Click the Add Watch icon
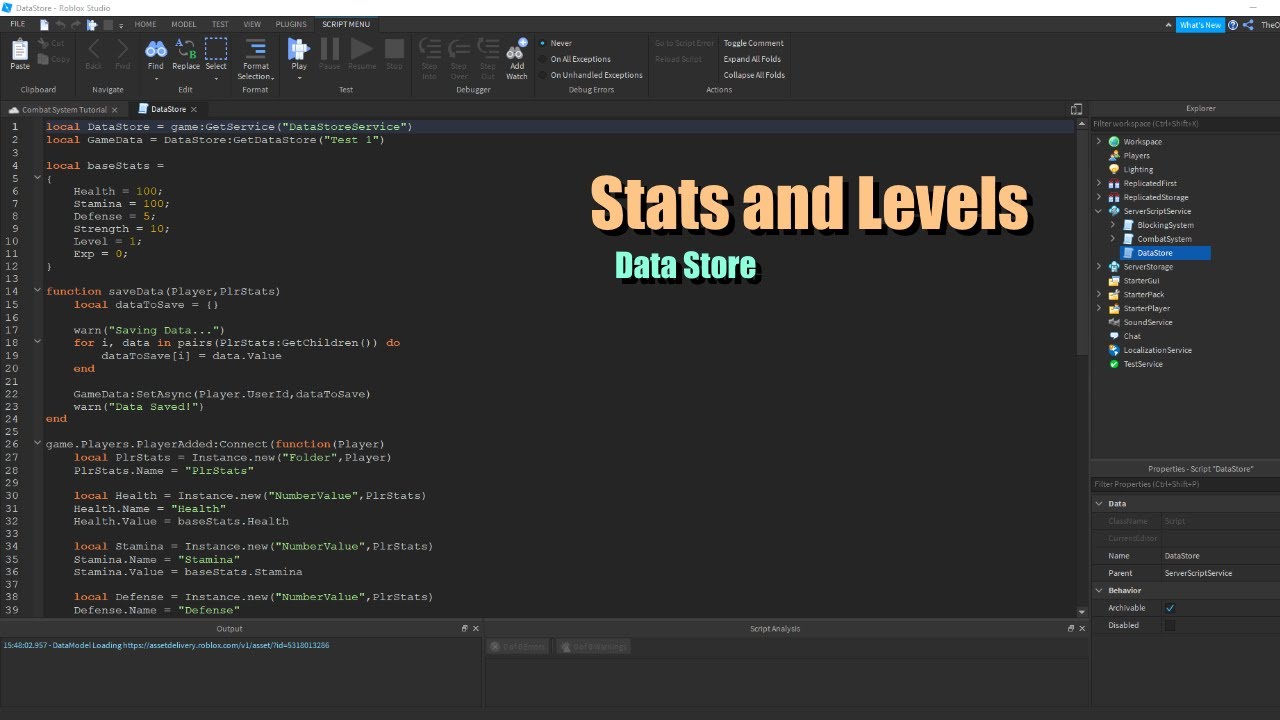 point(516,48)
